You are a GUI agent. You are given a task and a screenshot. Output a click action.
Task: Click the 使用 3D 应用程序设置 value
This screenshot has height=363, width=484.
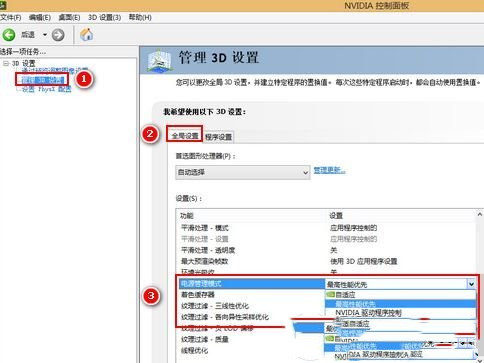tap(364, 261)
